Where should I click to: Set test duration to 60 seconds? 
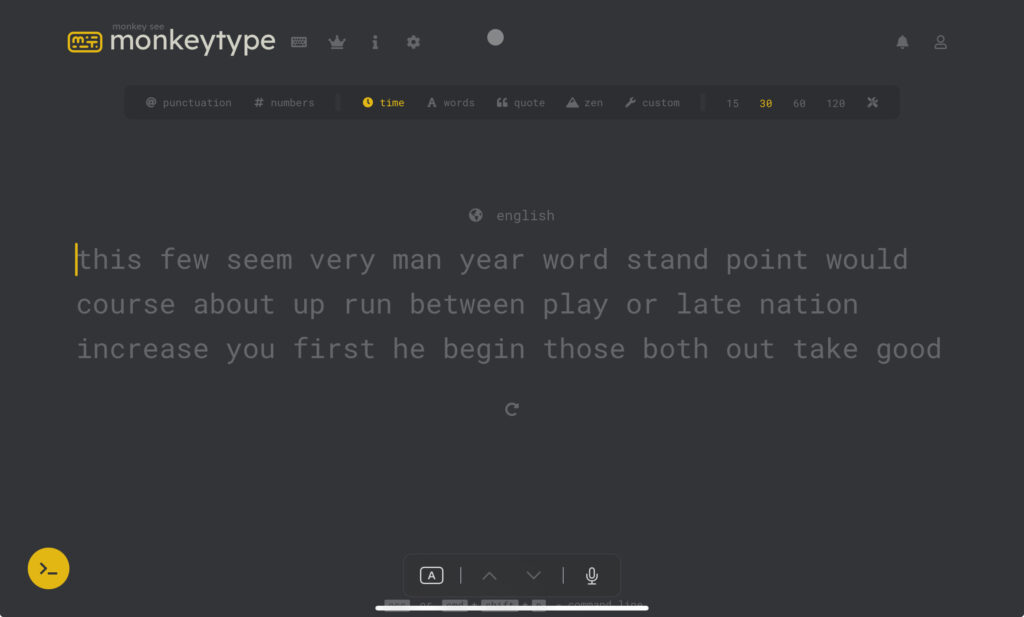click(x=799, y=103)
